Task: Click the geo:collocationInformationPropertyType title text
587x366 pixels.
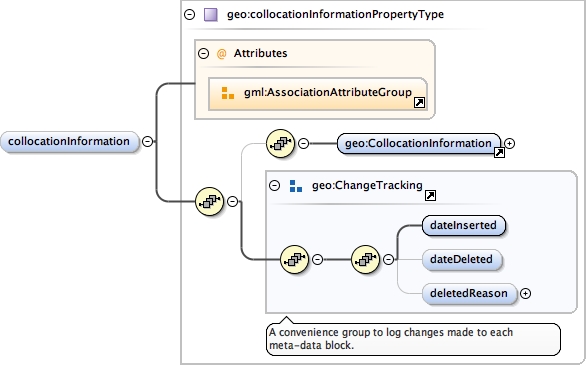Action: [x=335, y=15]
